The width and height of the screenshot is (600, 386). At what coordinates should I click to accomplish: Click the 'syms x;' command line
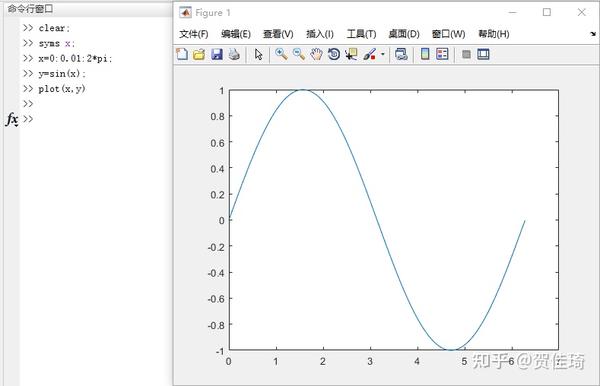pos(57,43)
